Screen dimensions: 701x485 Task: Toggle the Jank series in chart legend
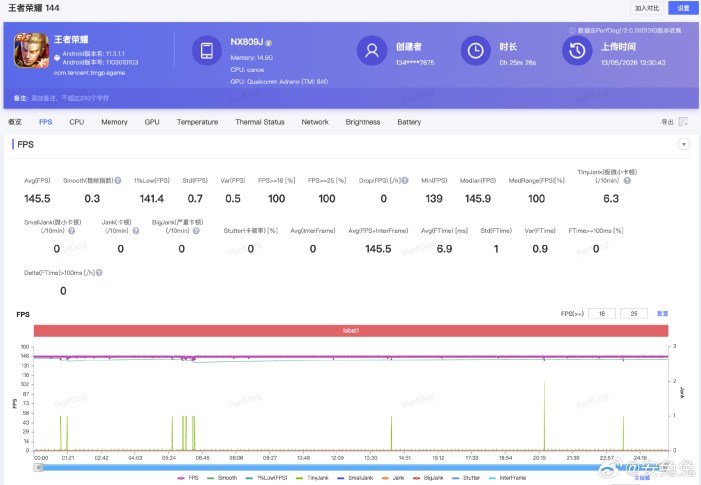pyautogui.click(x=393, y=478)
